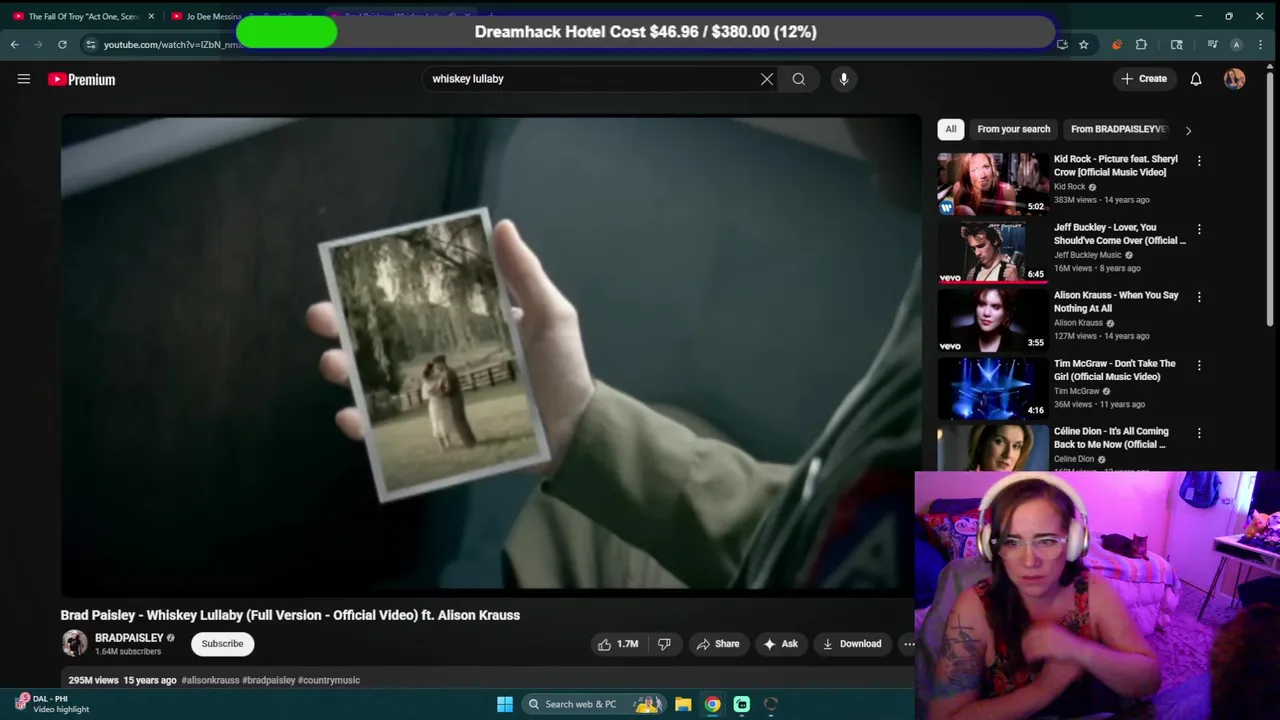The height and width of the screenshot is (720, 1280).
Task: Open BRADPAISLEY channel avatar
Action: (74, 643)
